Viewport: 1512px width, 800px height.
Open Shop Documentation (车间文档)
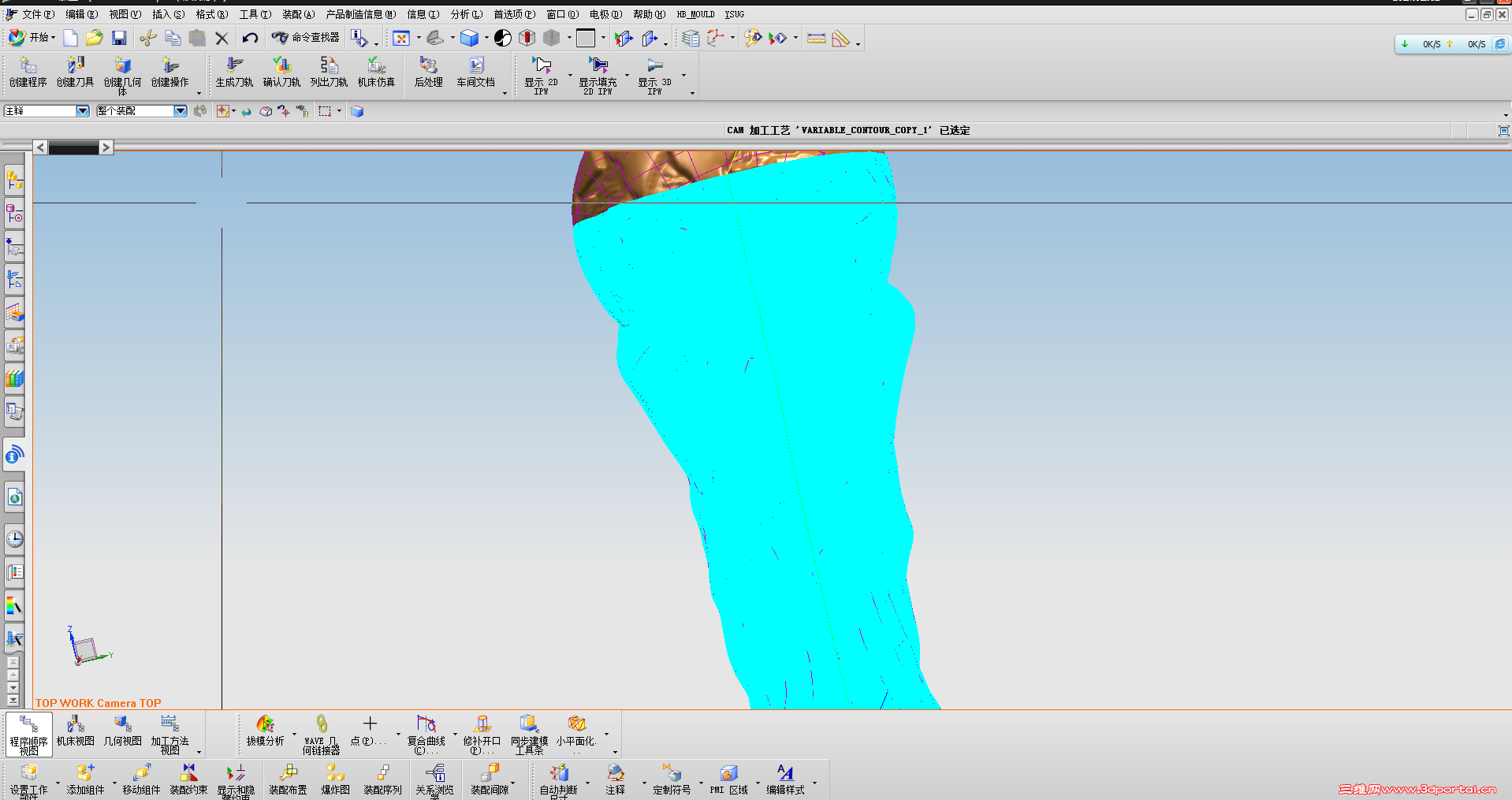[476, 72]
